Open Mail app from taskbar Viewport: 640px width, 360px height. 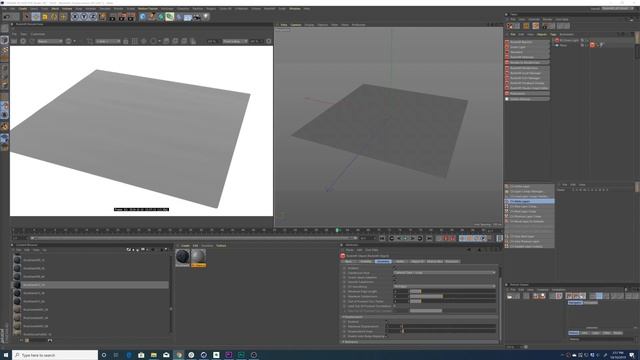point(166,355)
